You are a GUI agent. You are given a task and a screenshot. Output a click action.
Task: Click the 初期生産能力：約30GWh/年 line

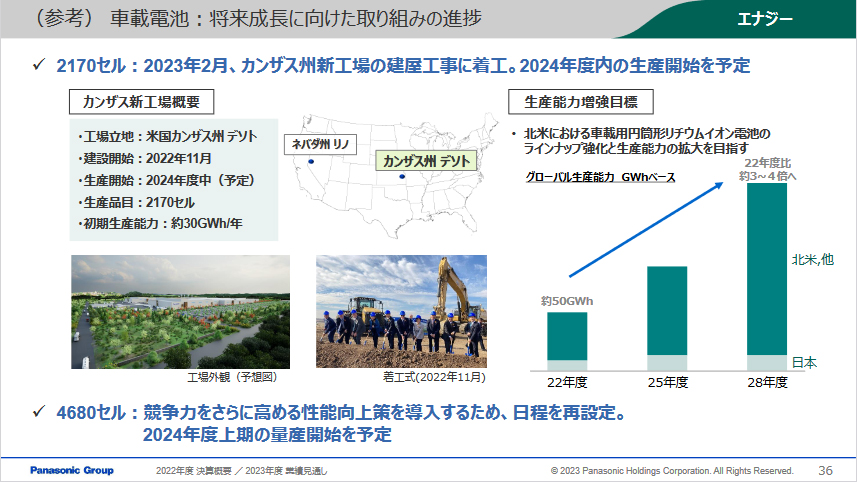point(160,224)
